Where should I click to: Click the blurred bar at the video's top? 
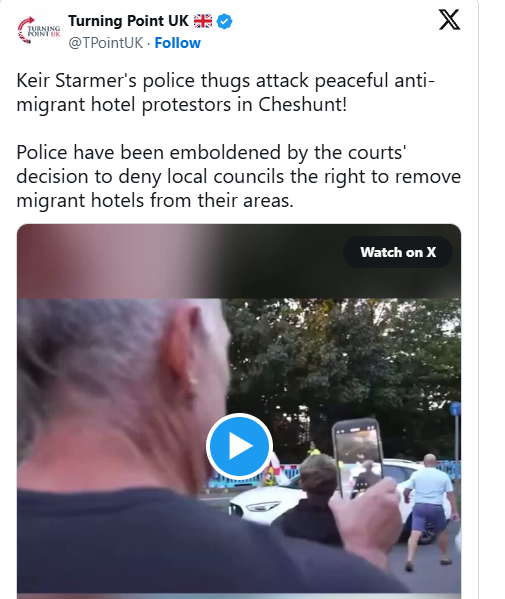[x=239, y=261]
